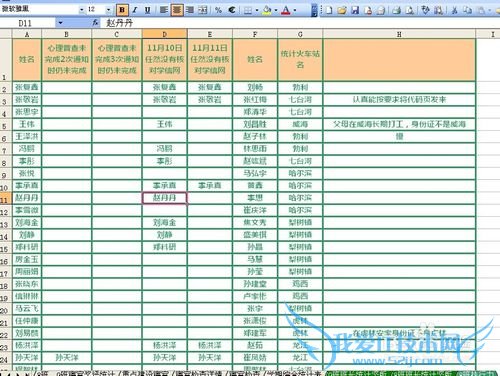Select cell 刘畅 in column F
Viewport: 500px width, 376px height.
(255, 87)
